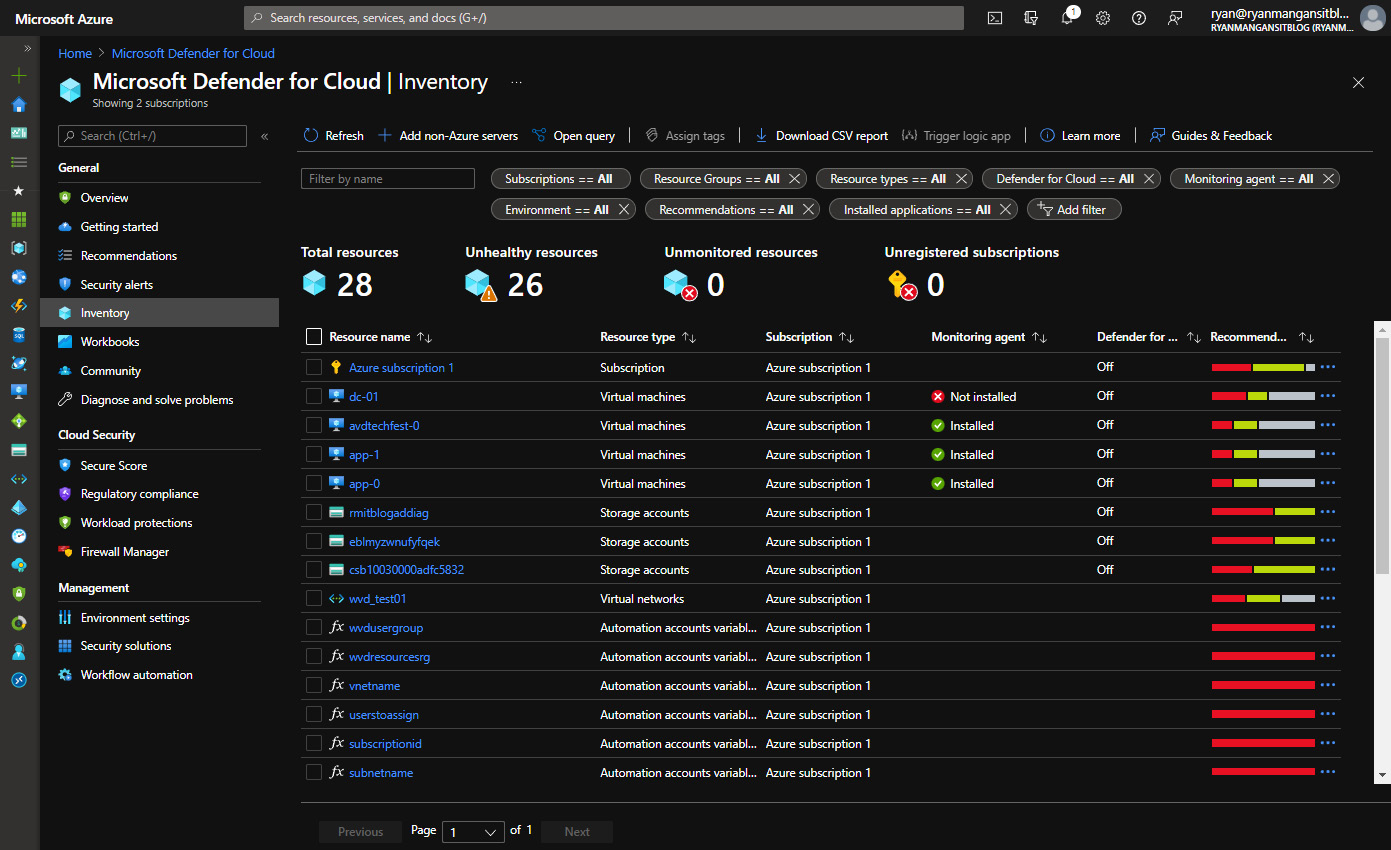Image resolution: width=1391 pixels, height=850 pixels.
Task: Open the Feedback icon in top bar
Action: [x=1175, y=18]
